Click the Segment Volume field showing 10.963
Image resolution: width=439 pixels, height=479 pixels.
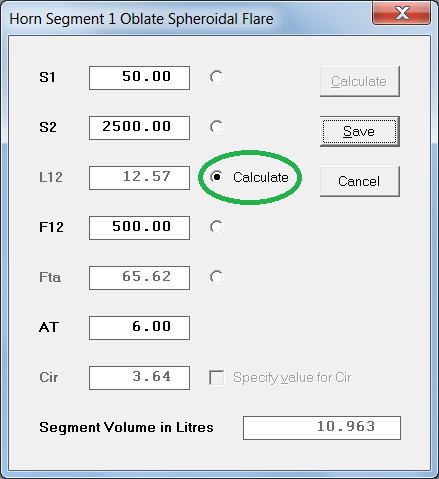(x=322, y=428)
